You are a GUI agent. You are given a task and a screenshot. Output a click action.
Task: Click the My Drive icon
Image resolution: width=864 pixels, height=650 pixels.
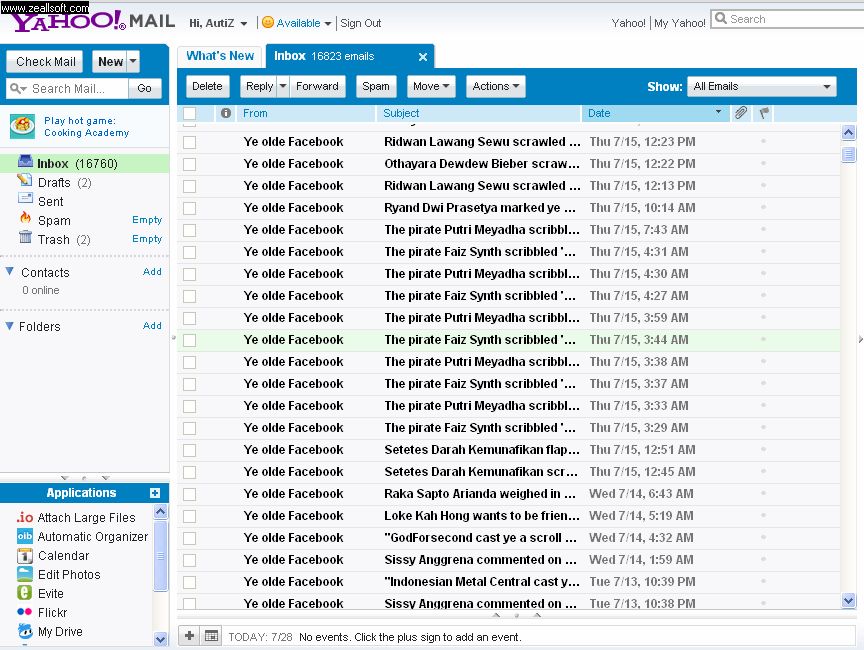25,630
